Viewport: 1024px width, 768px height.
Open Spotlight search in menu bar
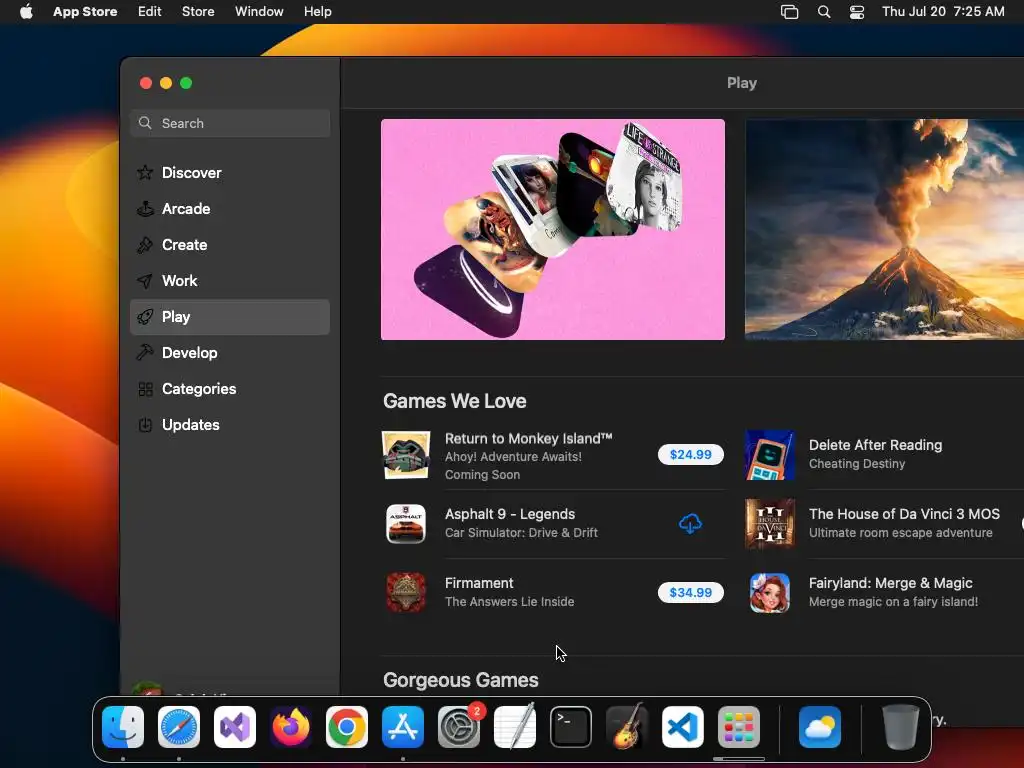pyautogui.click(x=824, y=12)
